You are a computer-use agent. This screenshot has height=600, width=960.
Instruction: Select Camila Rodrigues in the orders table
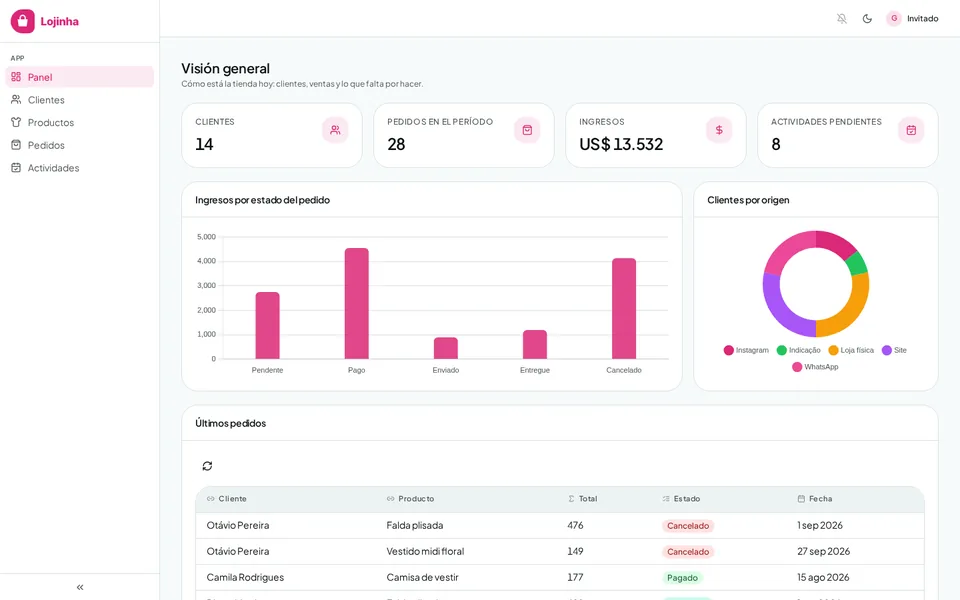(245, 577)
